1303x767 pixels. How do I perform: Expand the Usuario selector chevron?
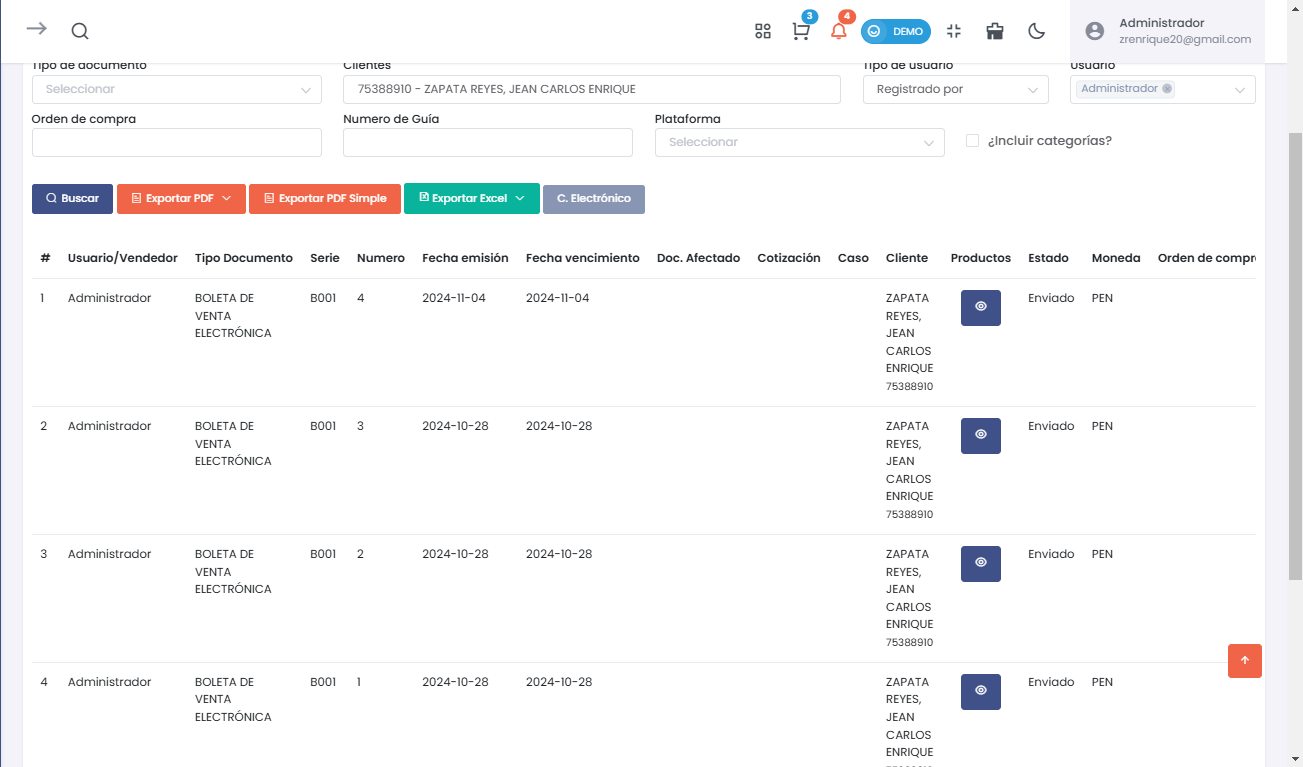[1240, 89]
